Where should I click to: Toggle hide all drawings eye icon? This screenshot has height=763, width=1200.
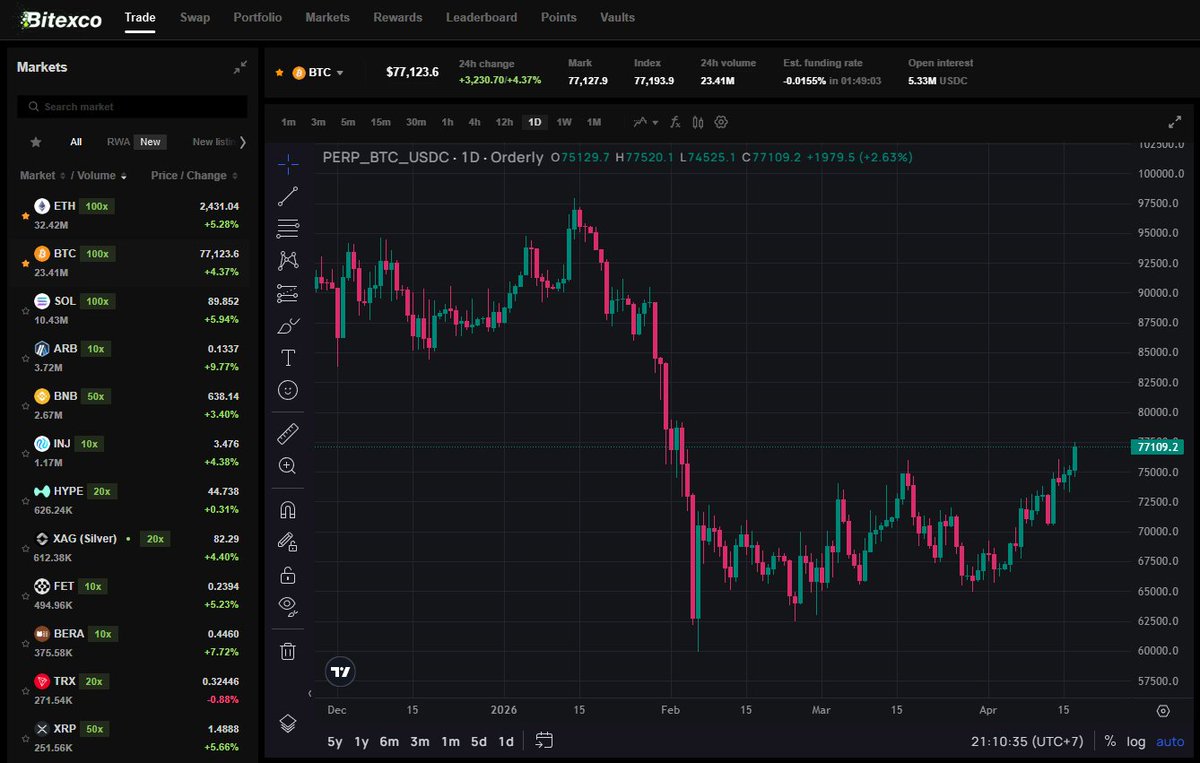(x=288, y=607)
